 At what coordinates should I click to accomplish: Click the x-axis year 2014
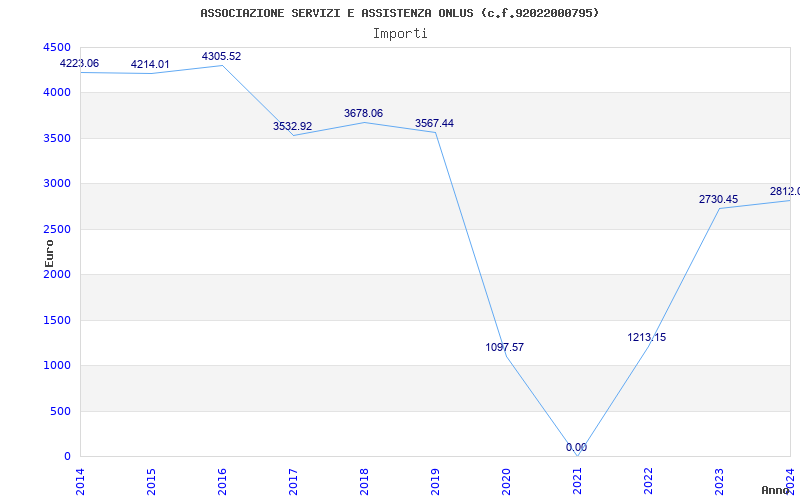pyautogui.click(x=81, y=482)
